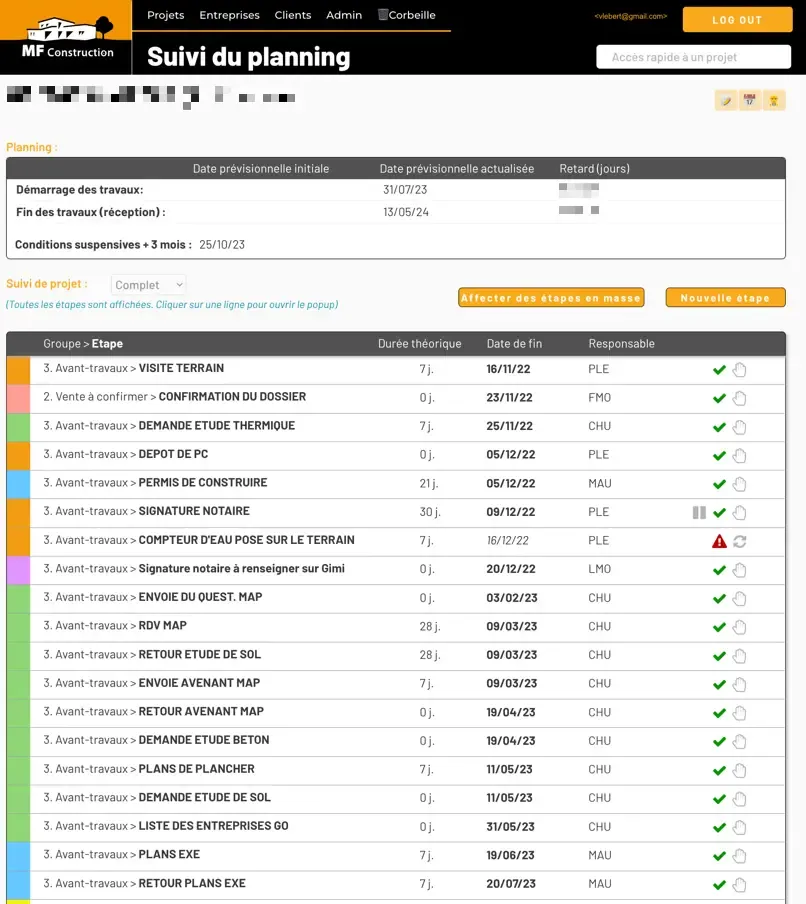This screenshot has height=904, width=806.
Task: Click the 25/10/23 conditions suspensives date
Action: tap(222, 244)
